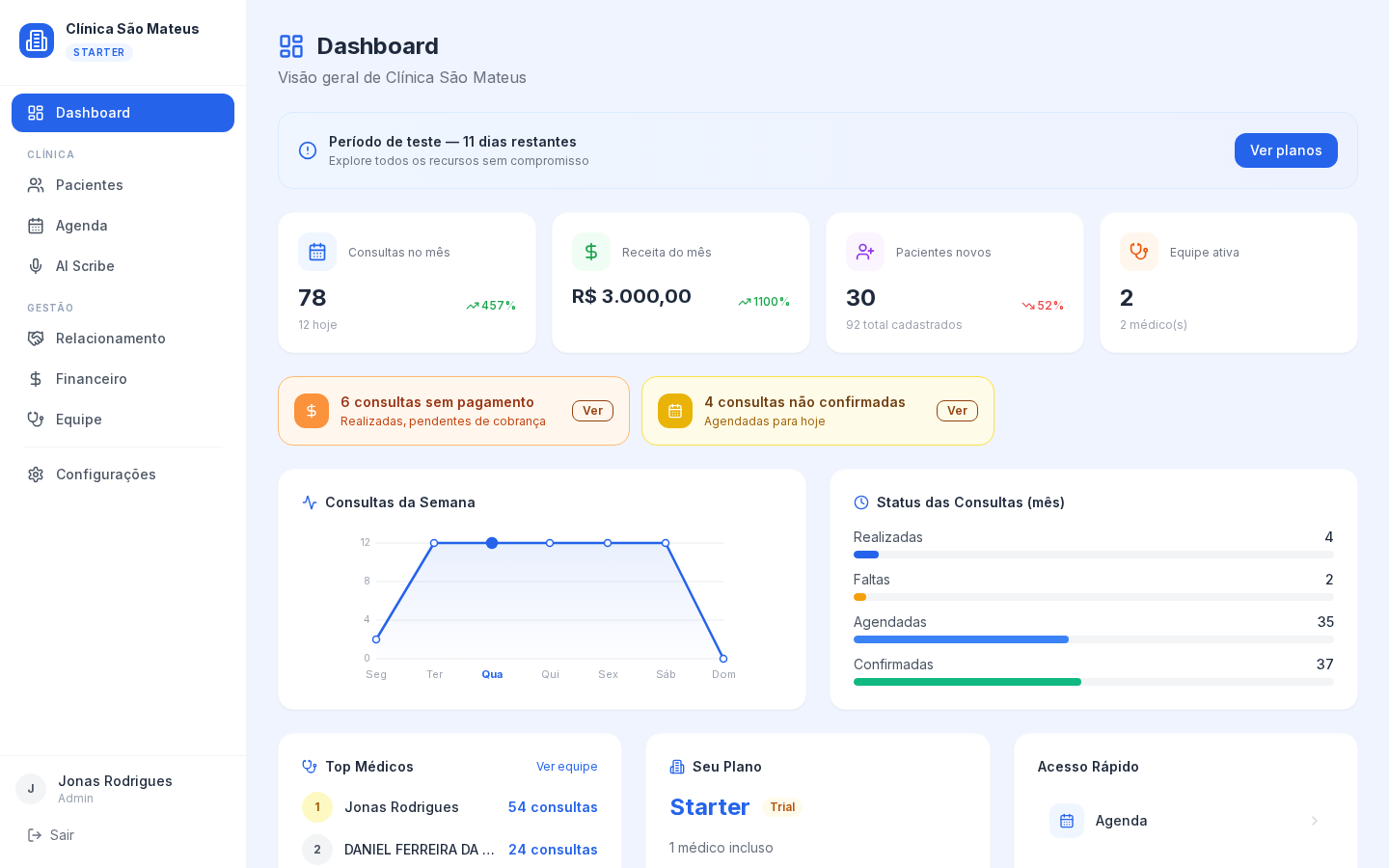Click the Dom data point on weekly chart

[x=723, y=659]
